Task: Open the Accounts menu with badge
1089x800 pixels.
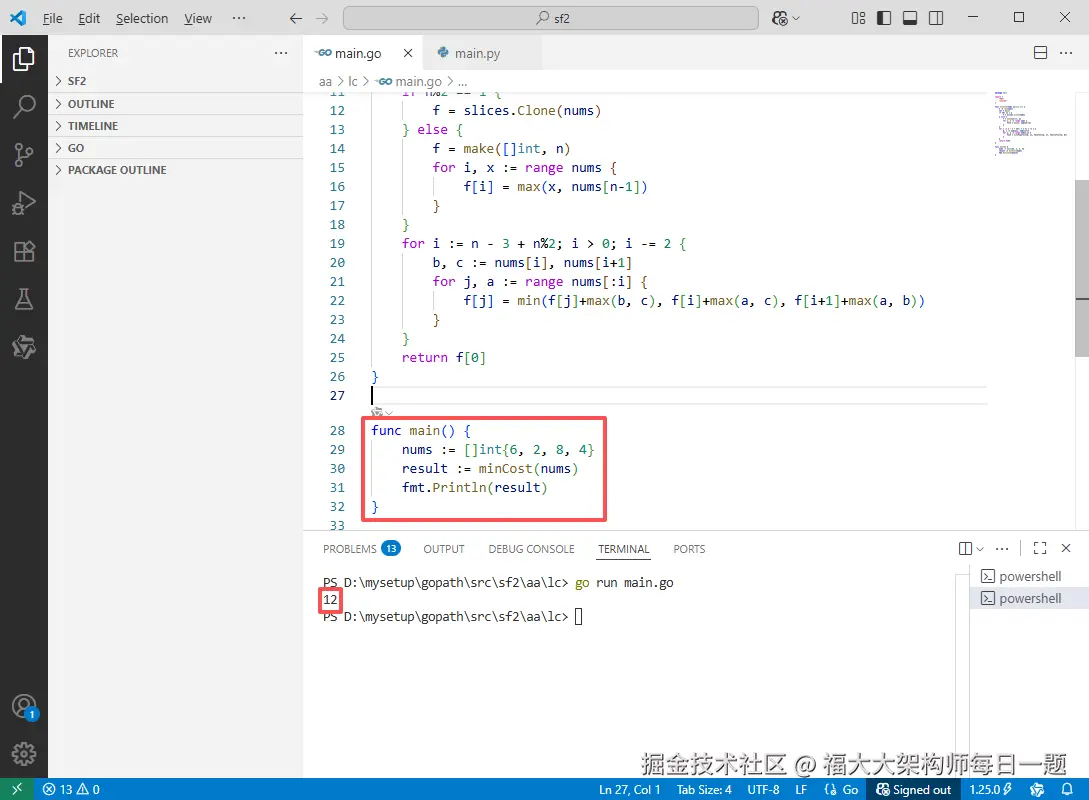Action: click(x=24, y=707)
